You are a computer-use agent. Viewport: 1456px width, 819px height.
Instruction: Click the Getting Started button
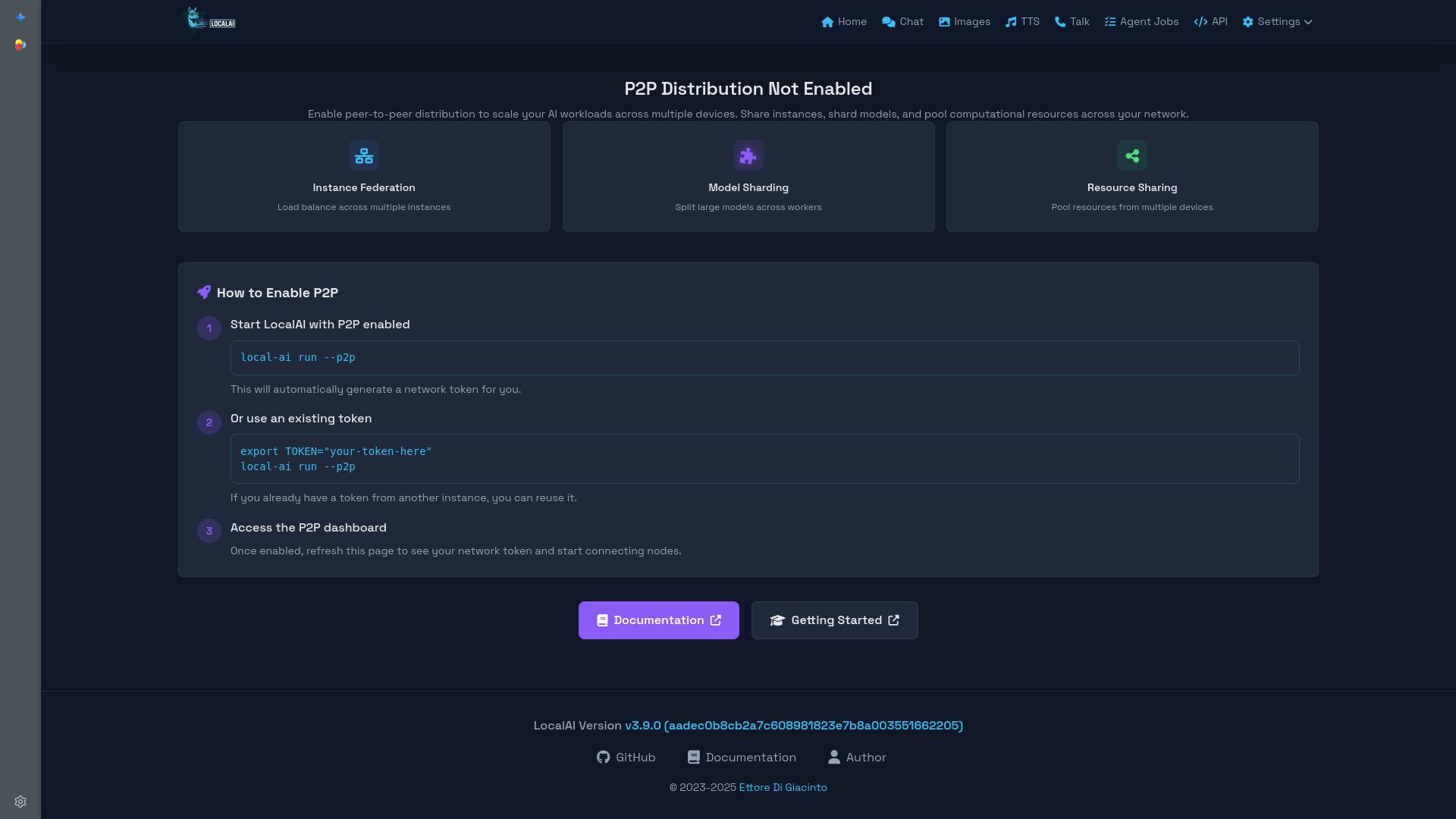tap(835, 620)
